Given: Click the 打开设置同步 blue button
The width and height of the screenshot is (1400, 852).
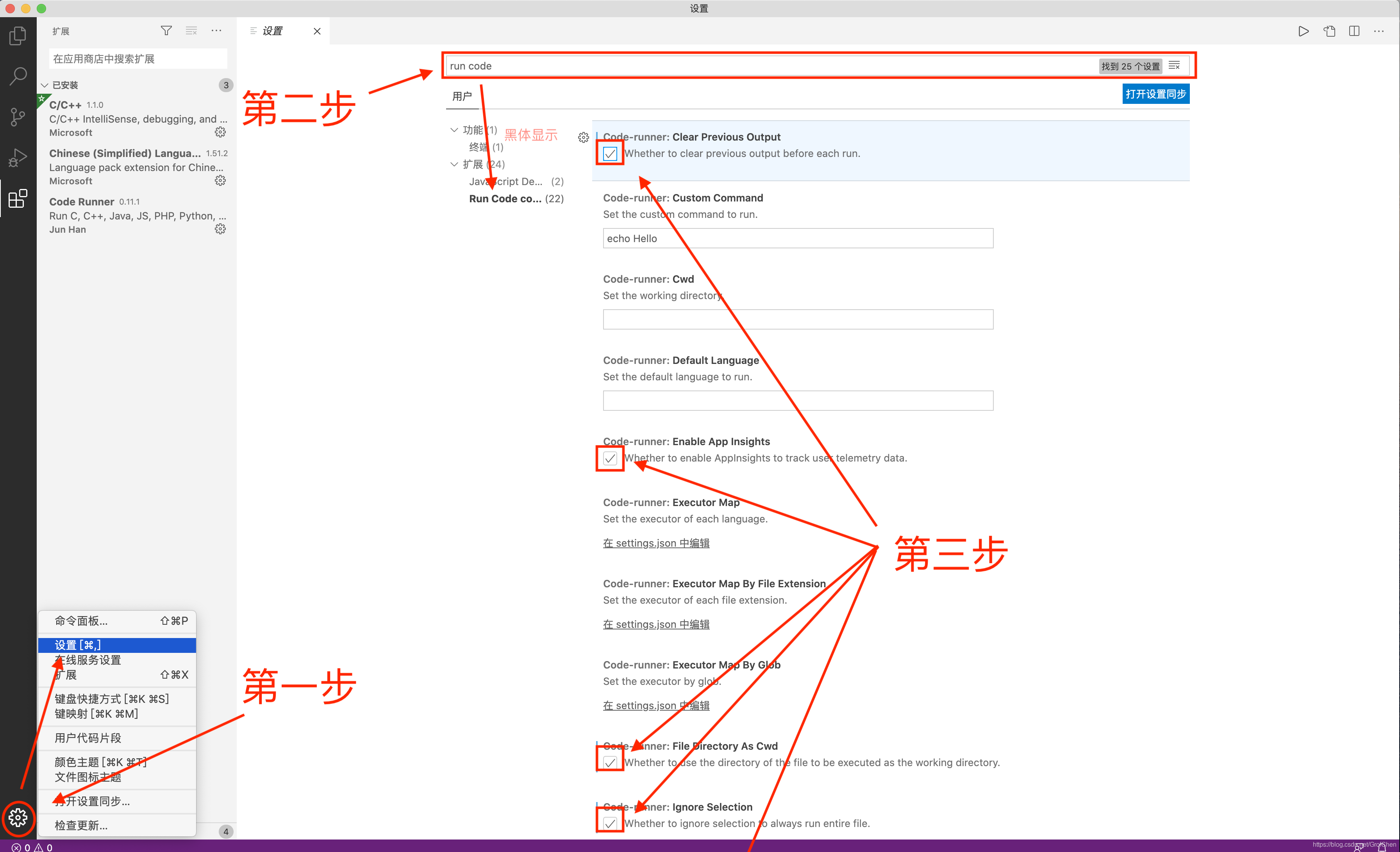Looking at the screenshot, I should [x=1156, y=94].
